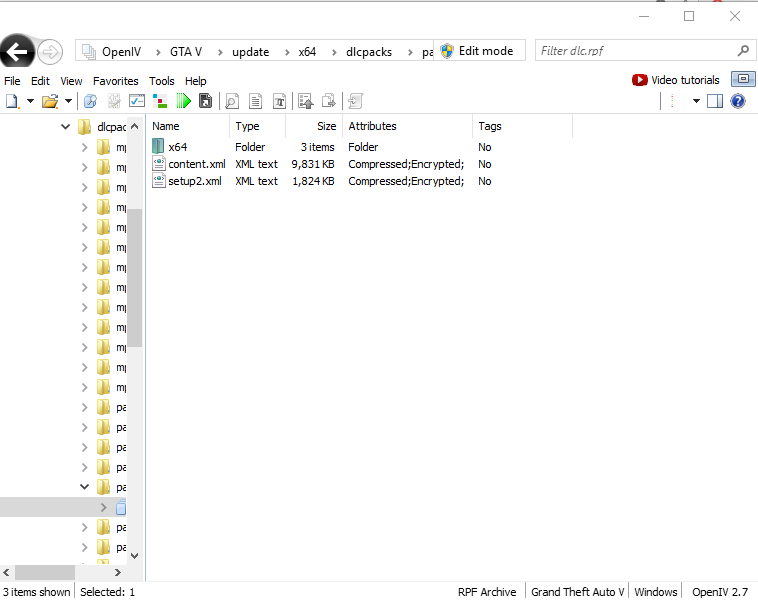Expand the selected archive child tree node
This screenshot has width=758, height=602.
click(x=103, y=507)
